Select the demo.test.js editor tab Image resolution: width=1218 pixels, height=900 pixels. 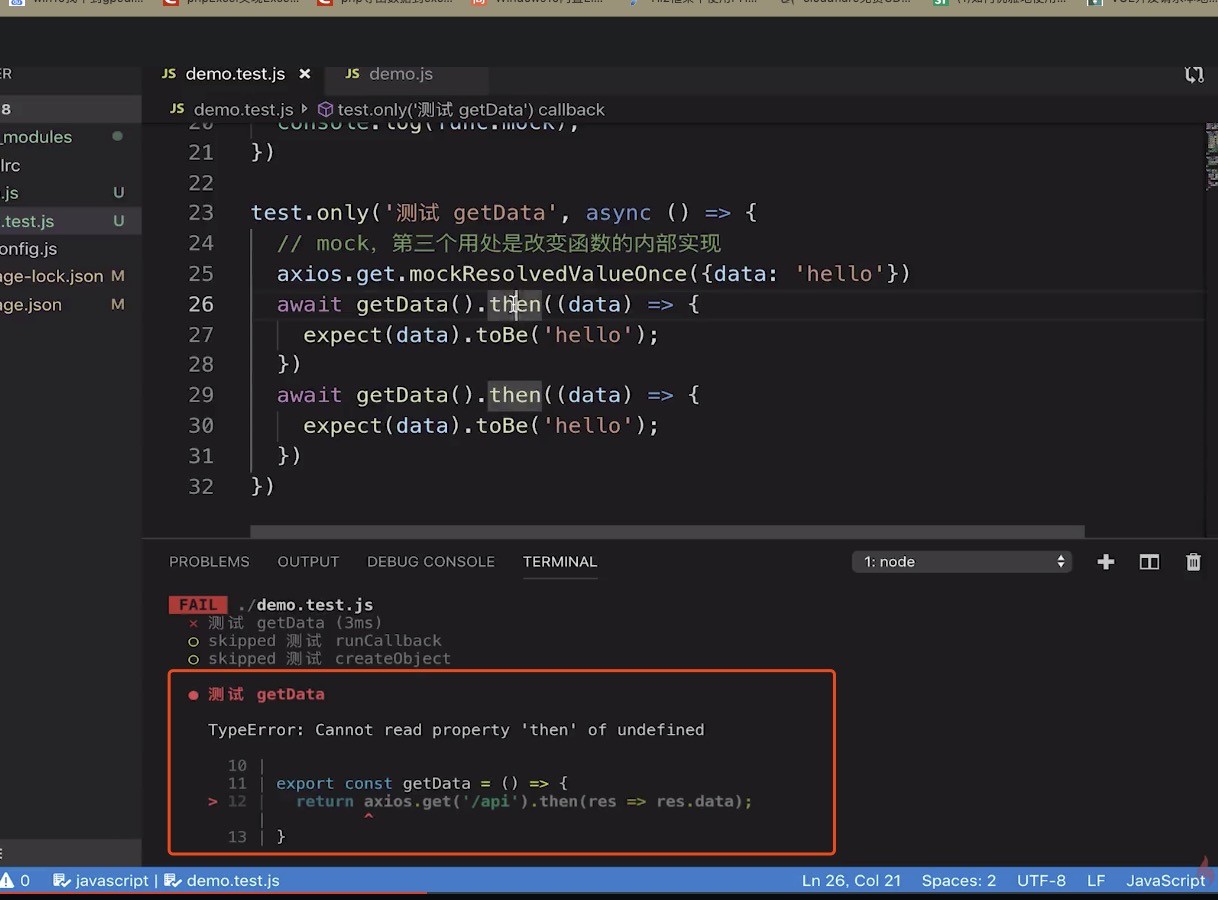tap(236, 74)
